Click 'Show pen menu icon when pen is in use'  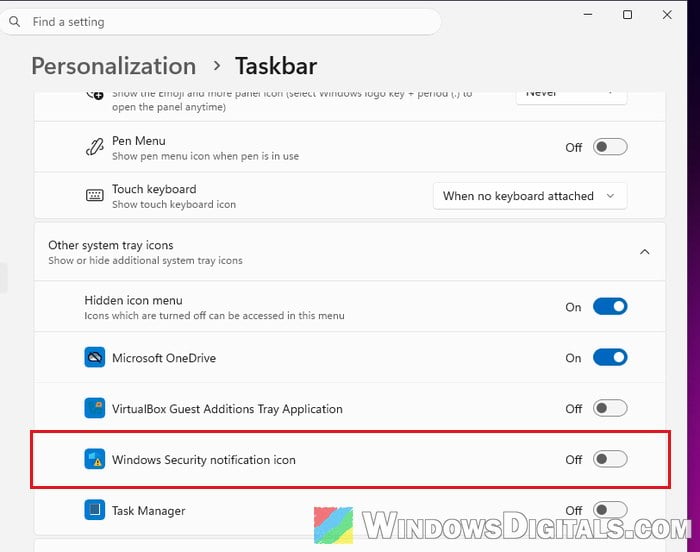click(x=205, y=156)
